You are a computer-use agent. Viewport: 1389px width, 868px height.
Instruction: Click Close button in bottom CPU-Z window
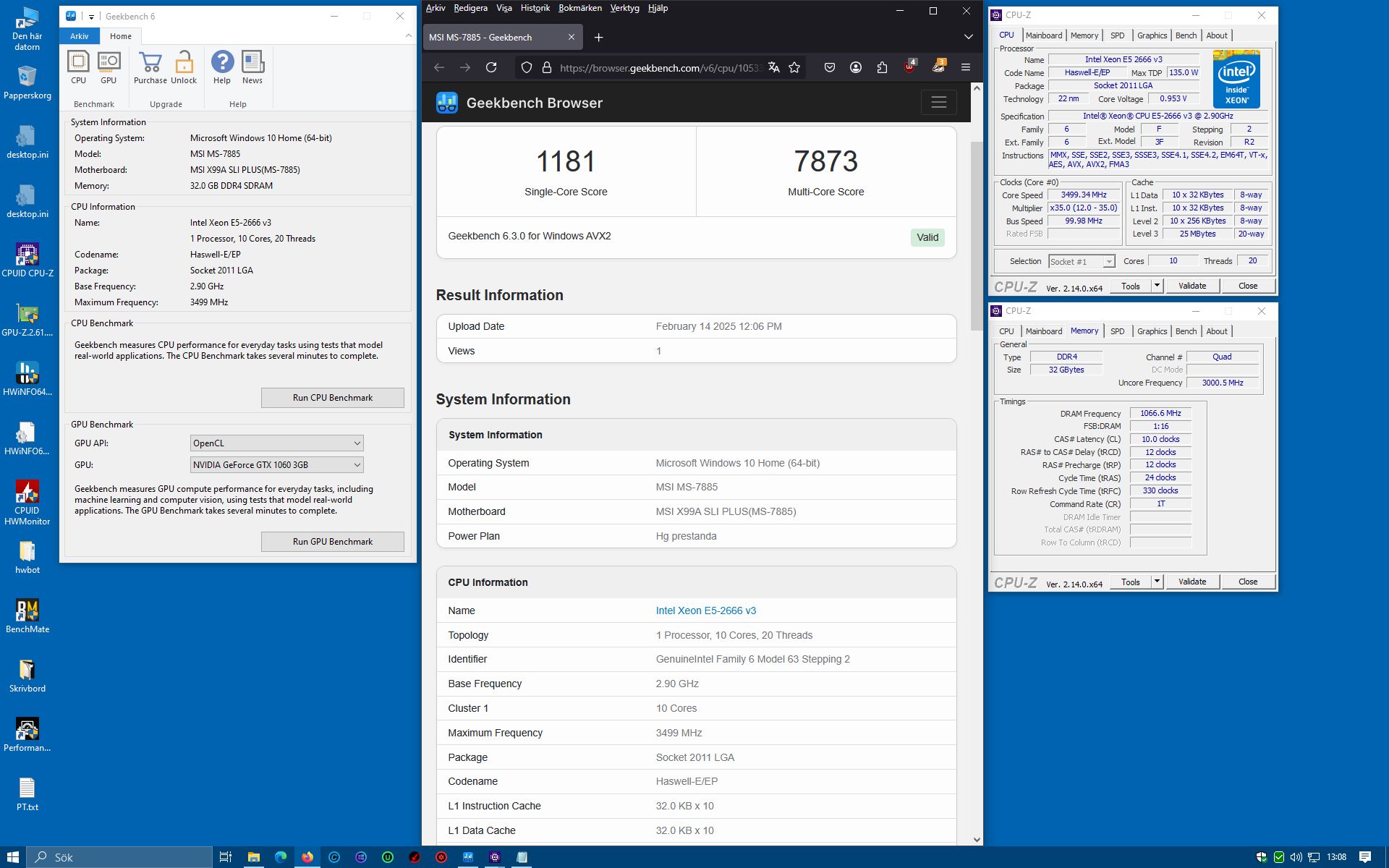[x=1248, y=582]
